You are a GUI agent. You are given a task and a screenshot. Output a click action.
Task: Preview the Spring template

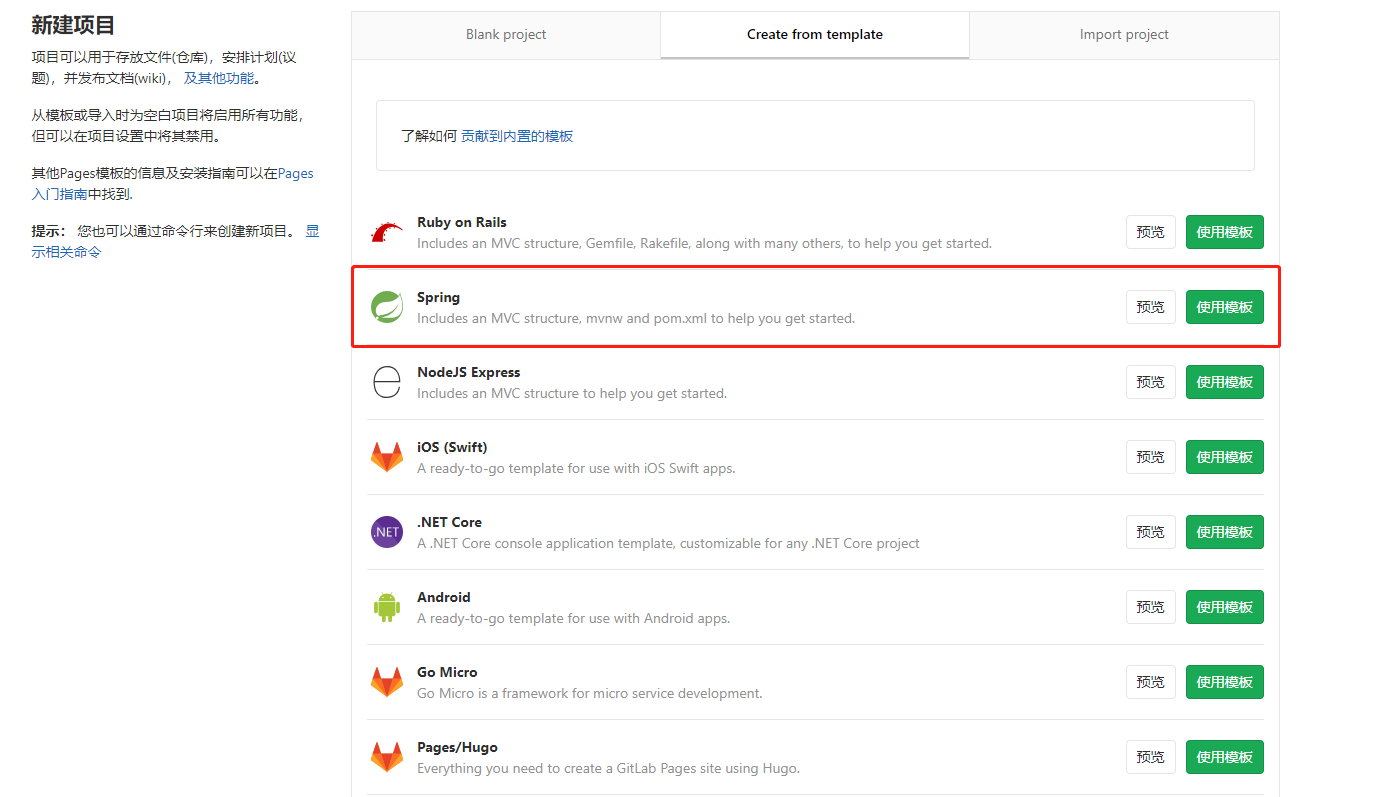[x=1151, y=307]
